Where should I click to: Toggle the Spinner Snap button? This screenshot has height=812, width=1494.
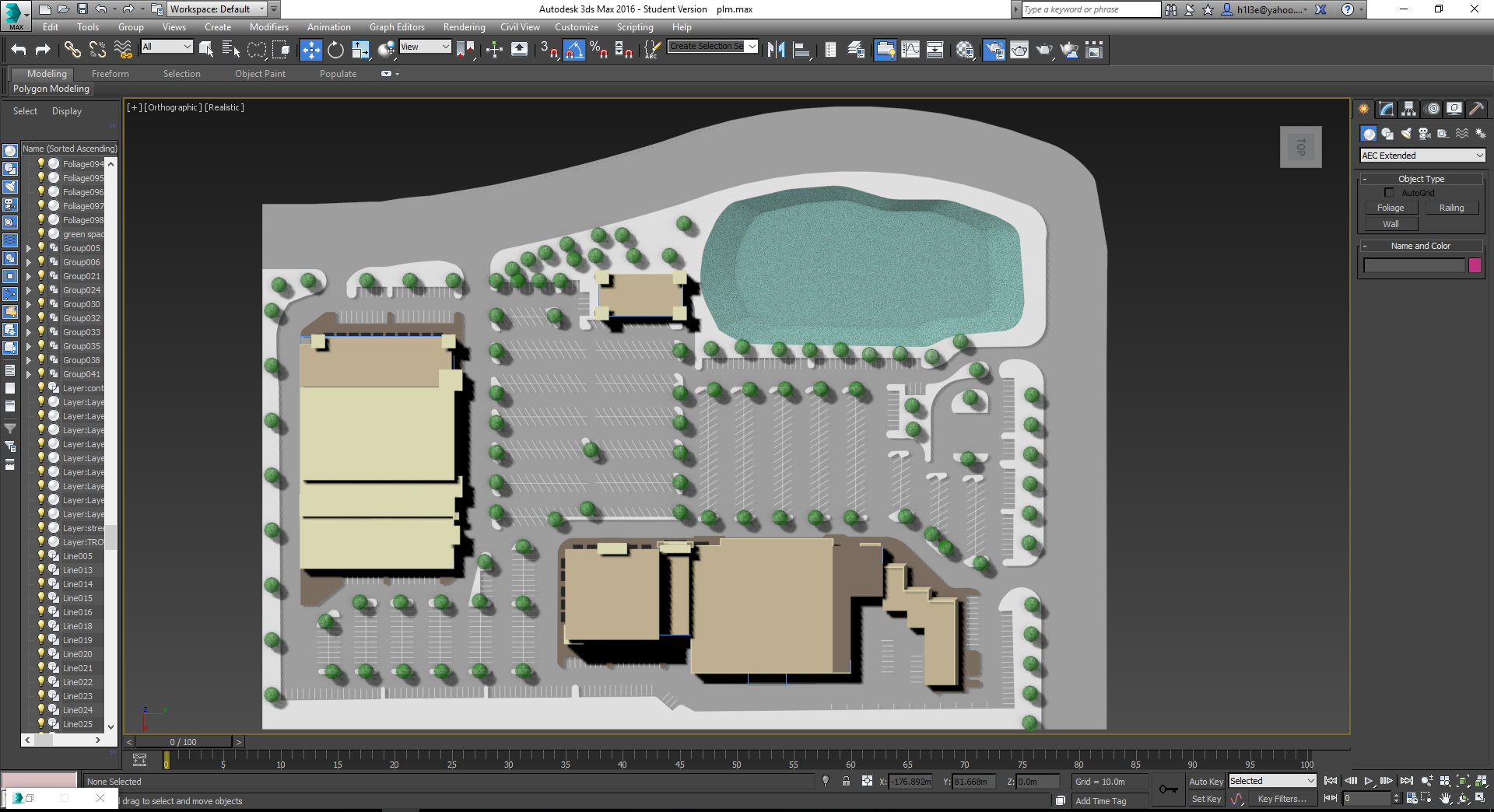click(623, 50)
